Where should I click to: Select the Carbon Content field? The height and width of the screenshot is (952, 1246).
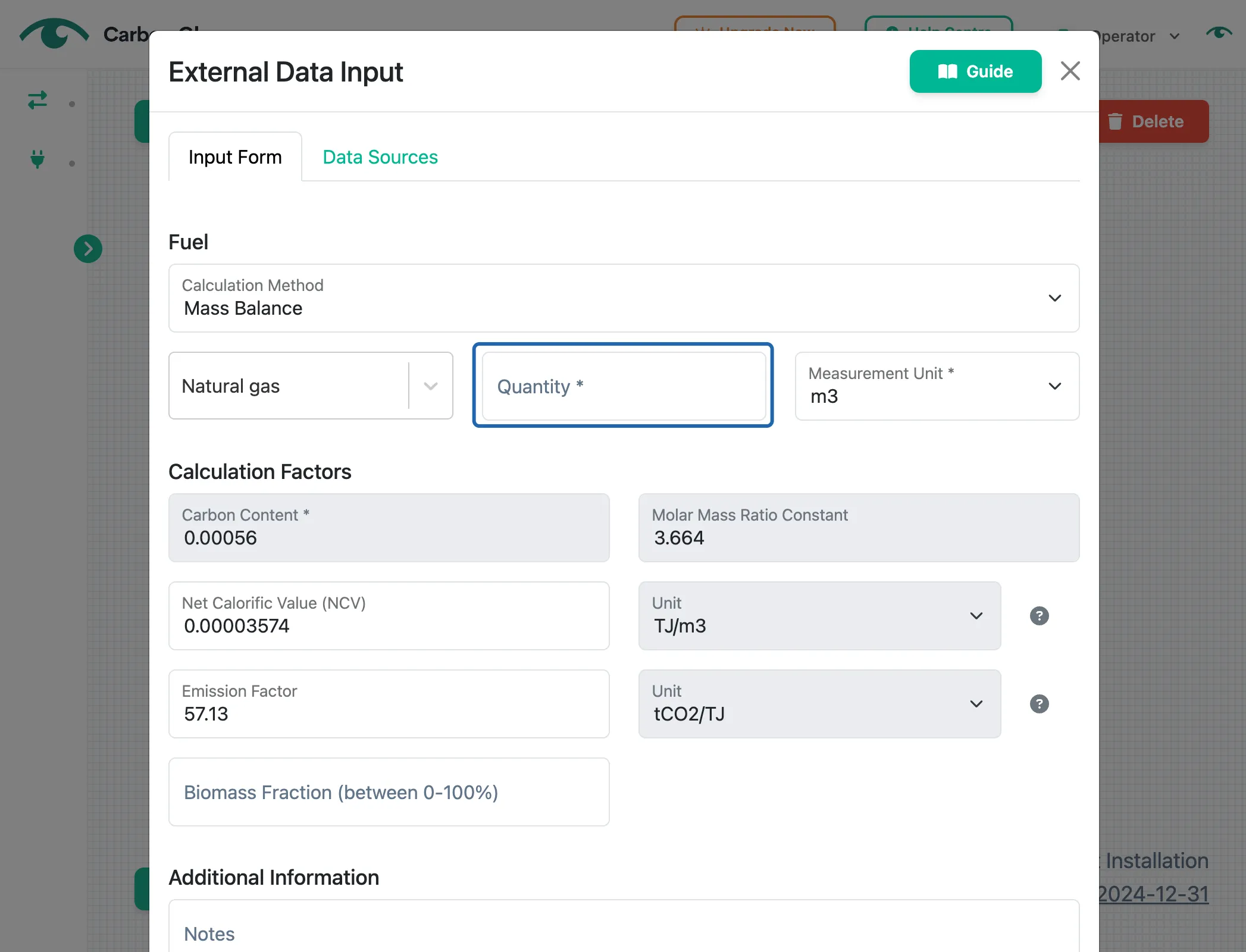(x=389, y=527)
